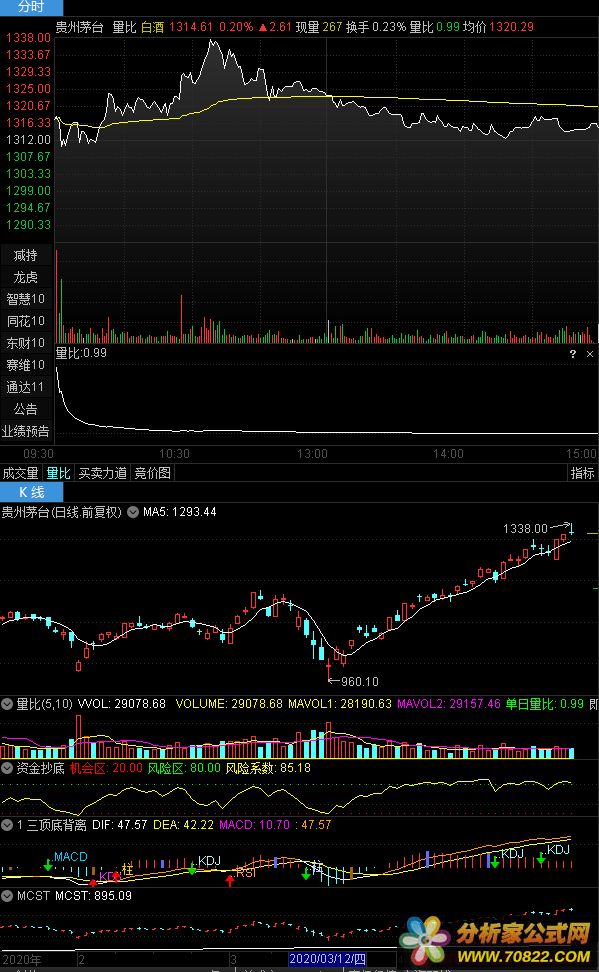Click the DIF: 47.57 value
This screenshot has height=972, width=599.
click(120, 825)
